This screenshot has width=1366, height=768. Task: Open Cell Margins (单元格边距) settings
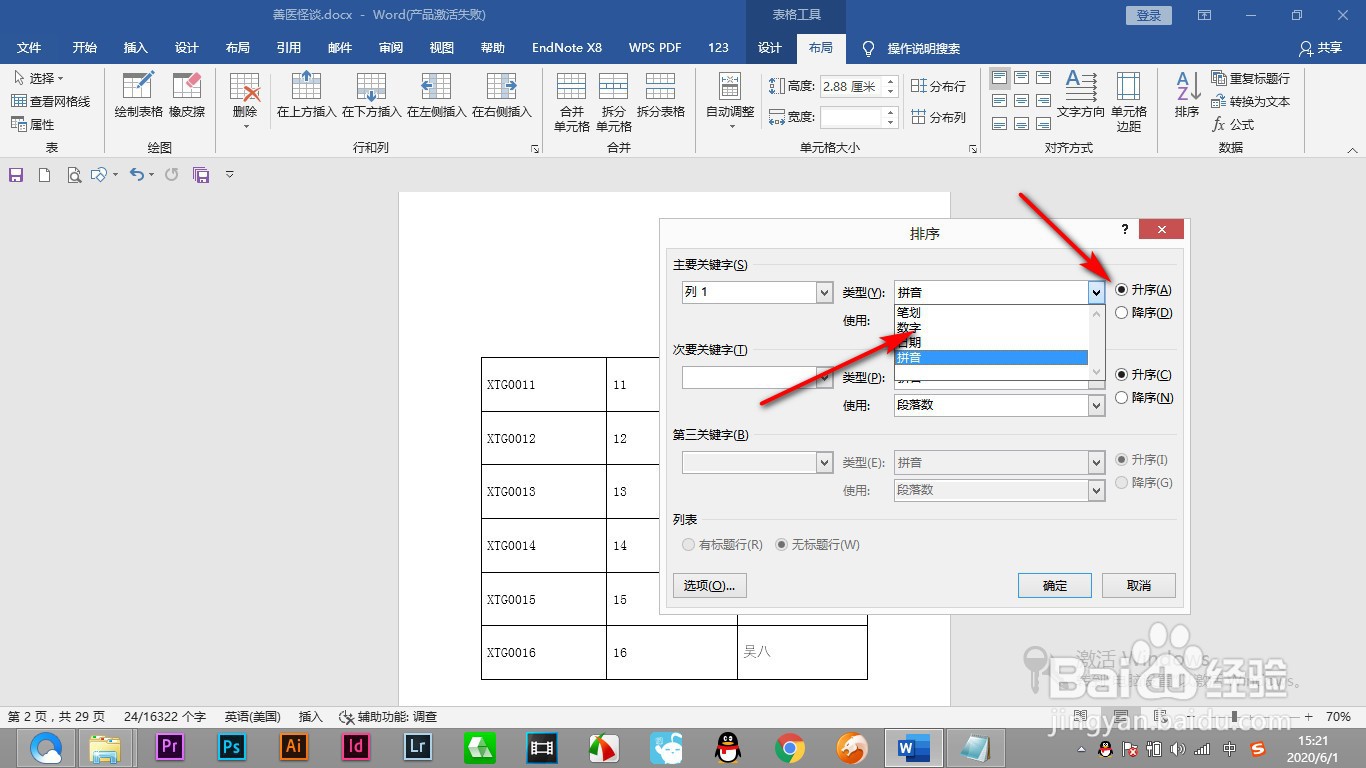pos(1129,101)
